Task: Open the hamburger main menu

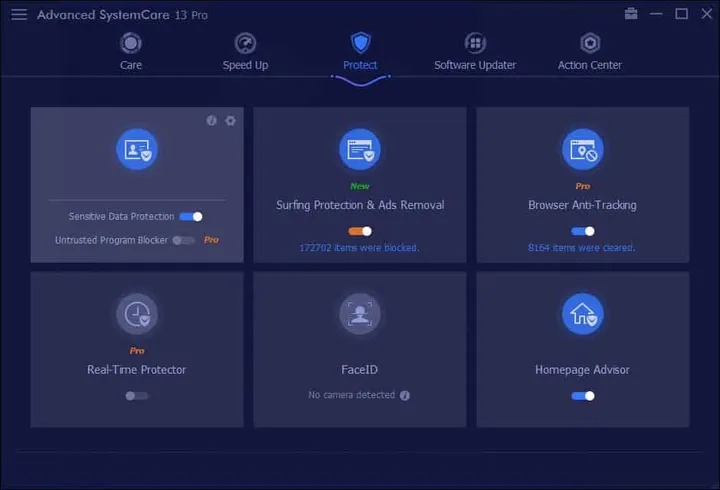Action: pos(19,14)
